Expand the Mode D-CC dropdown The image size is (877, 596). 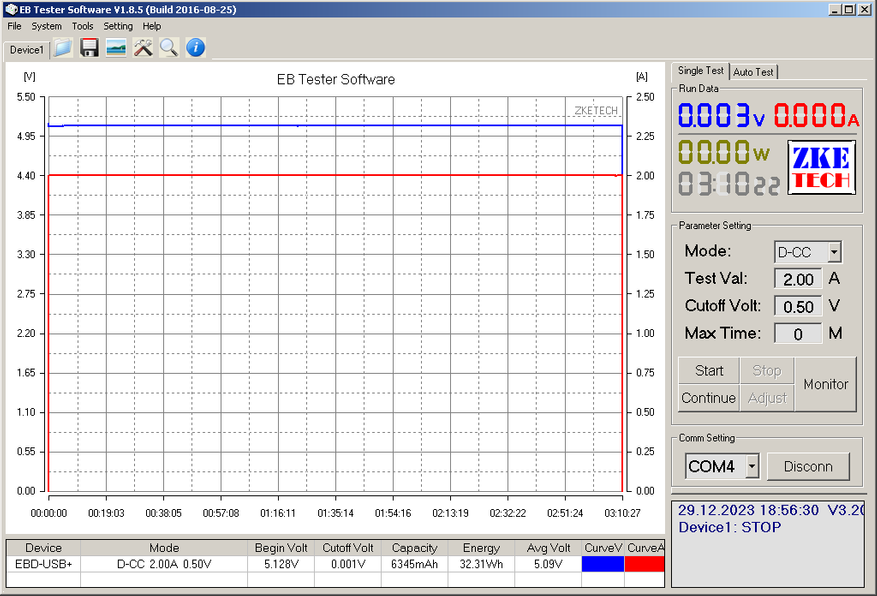(834, 252)
